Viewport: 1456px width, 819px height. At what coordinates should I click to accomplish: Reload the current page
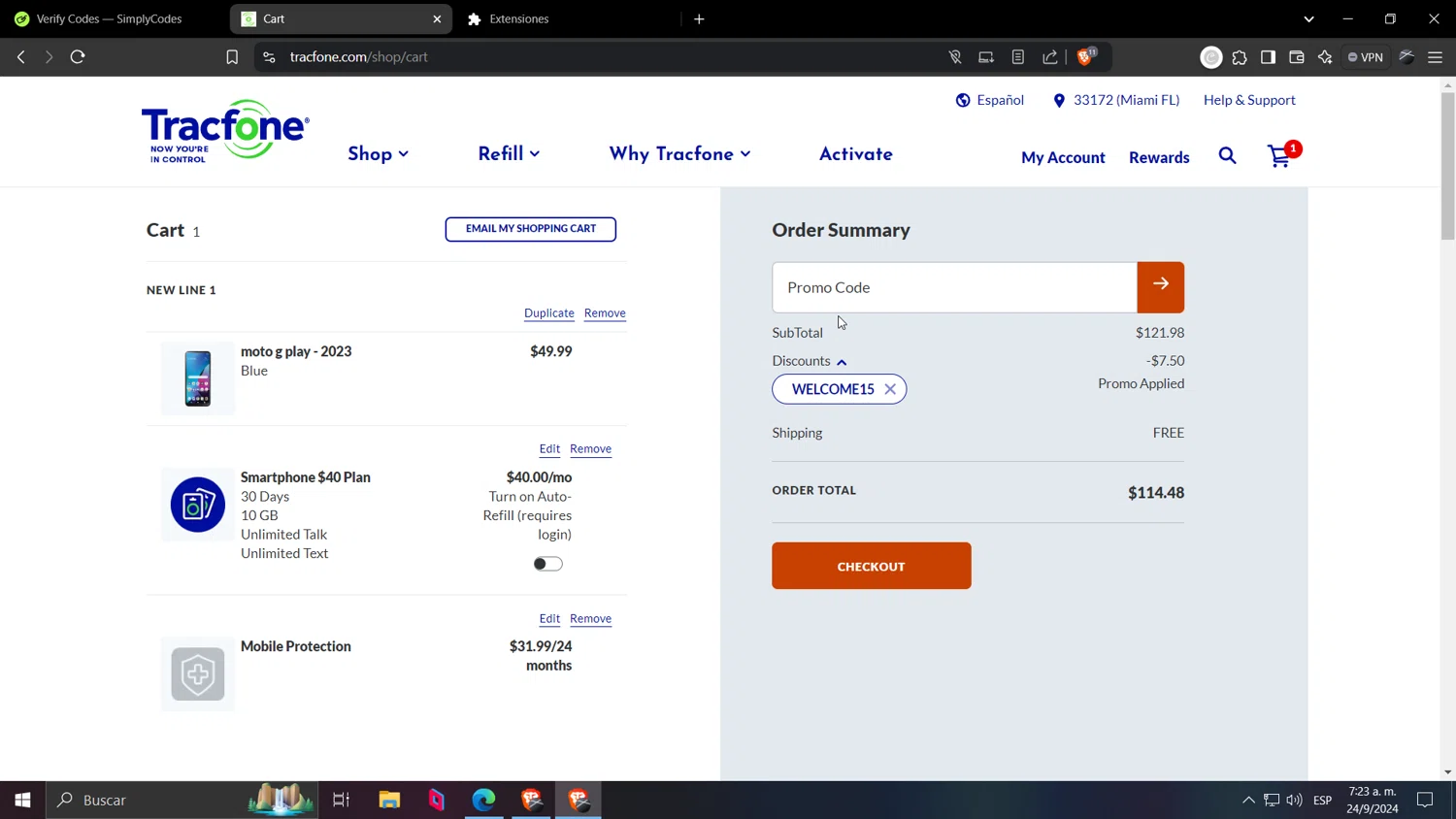(x=78, y=57)
